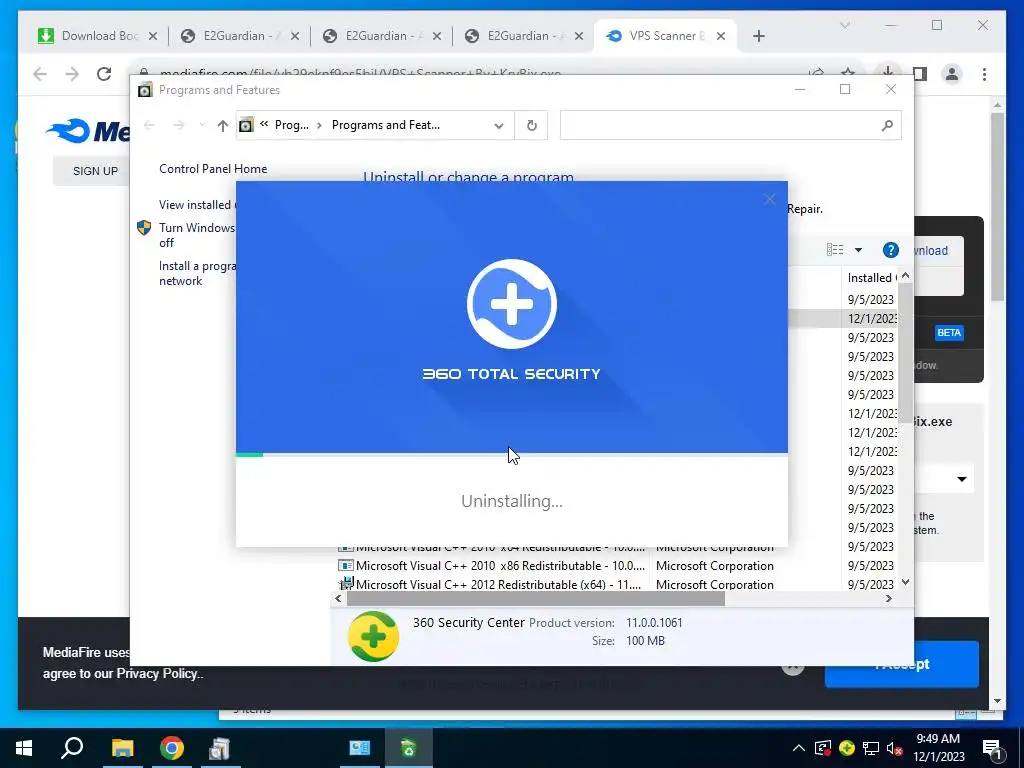Click the search magnifier in Programs and Features
Screen dimensions: 1024x768
[887, 125]
